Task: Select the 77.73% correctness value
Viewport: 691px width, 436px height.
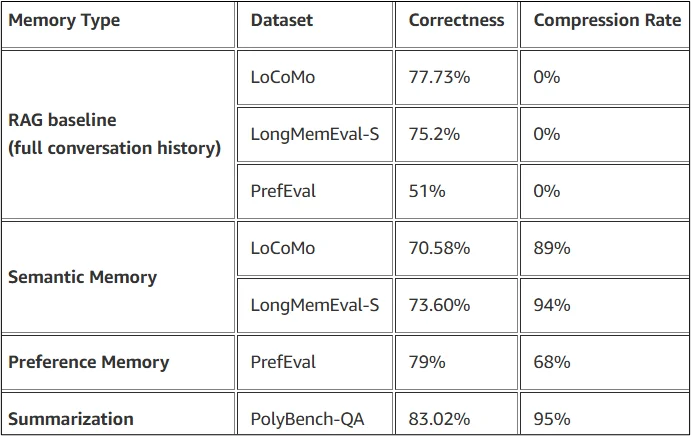Action: pos(440,77)
